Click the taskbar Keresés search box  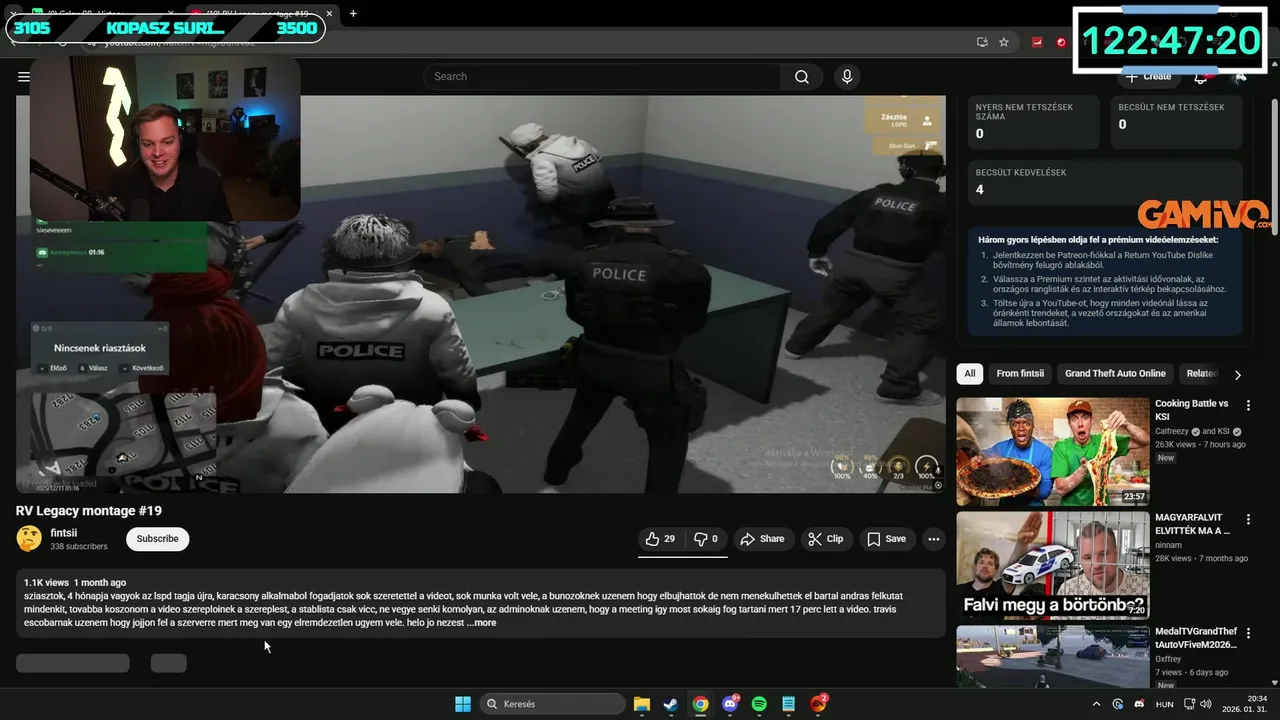click(552, 704)
